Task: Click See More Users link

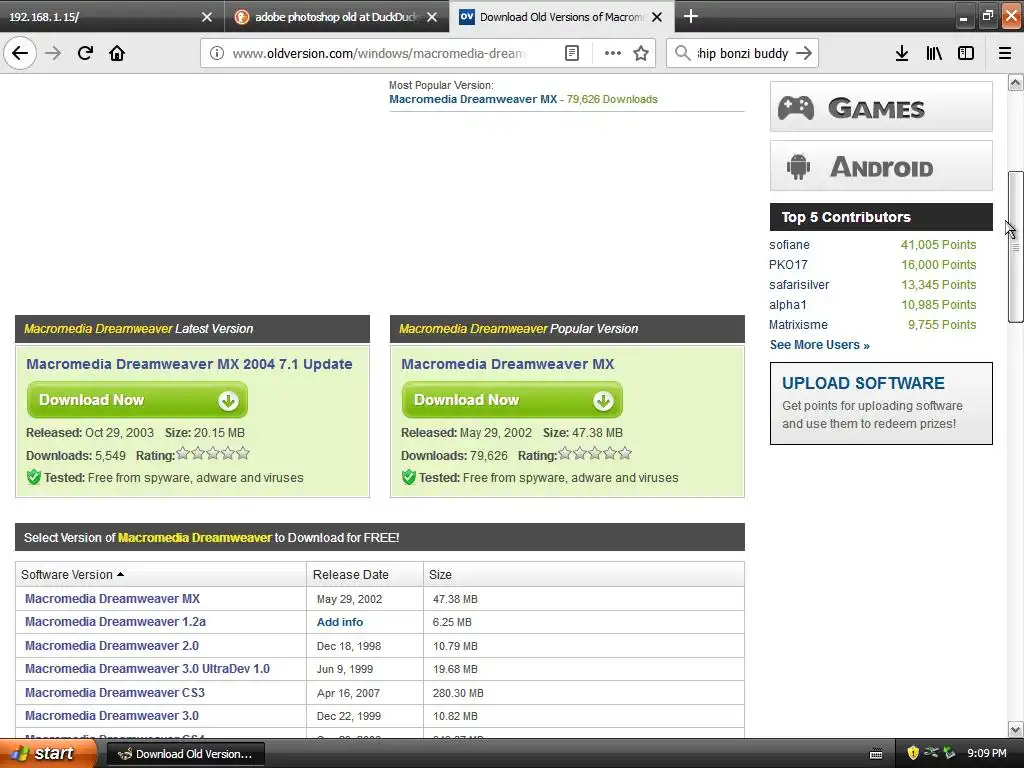Action: click(820, 345)
